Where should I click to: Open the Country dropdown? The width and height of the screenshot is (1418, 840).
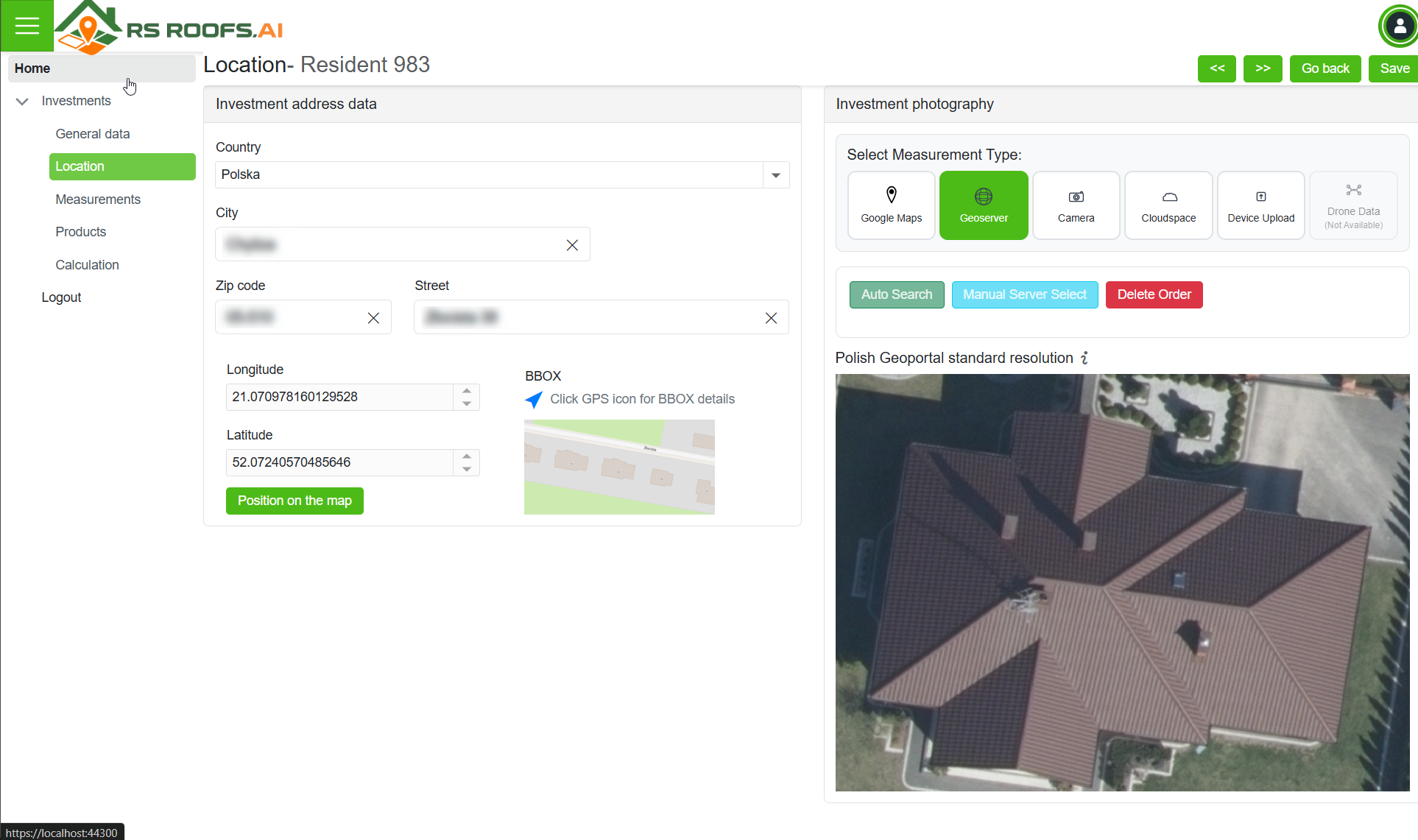pyautogui.click(x=775, y=175)
